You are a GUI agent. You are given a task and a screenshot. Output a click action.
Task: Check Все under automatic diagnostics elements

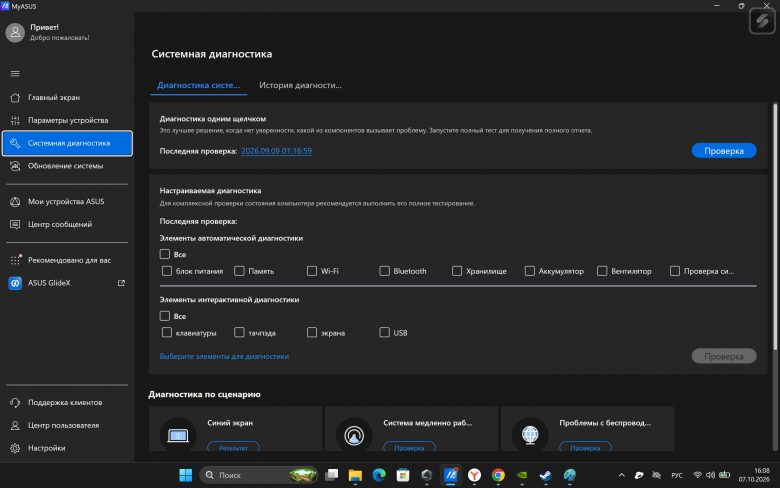pyautogui.click(x=165, y=254)
